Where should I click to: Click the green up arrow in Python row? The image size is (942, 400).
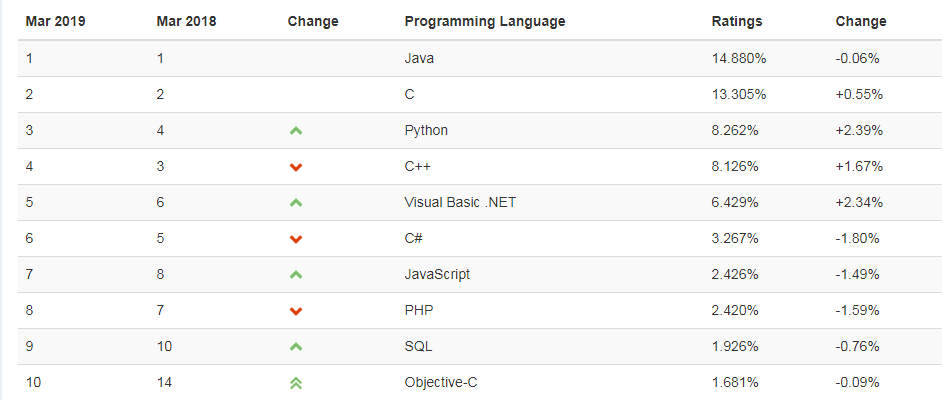point(296,130)
